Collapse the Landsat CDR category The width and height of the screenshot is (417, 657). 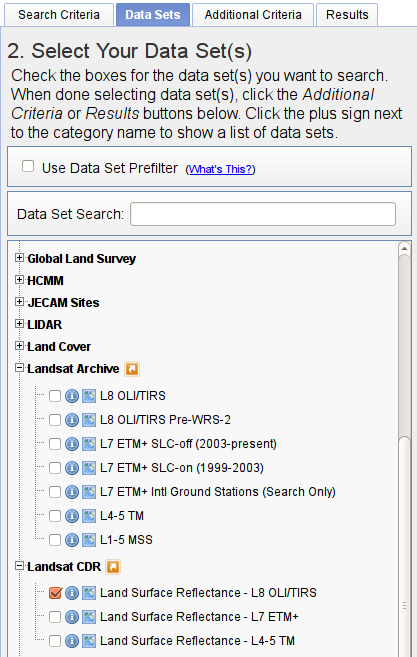19,566
